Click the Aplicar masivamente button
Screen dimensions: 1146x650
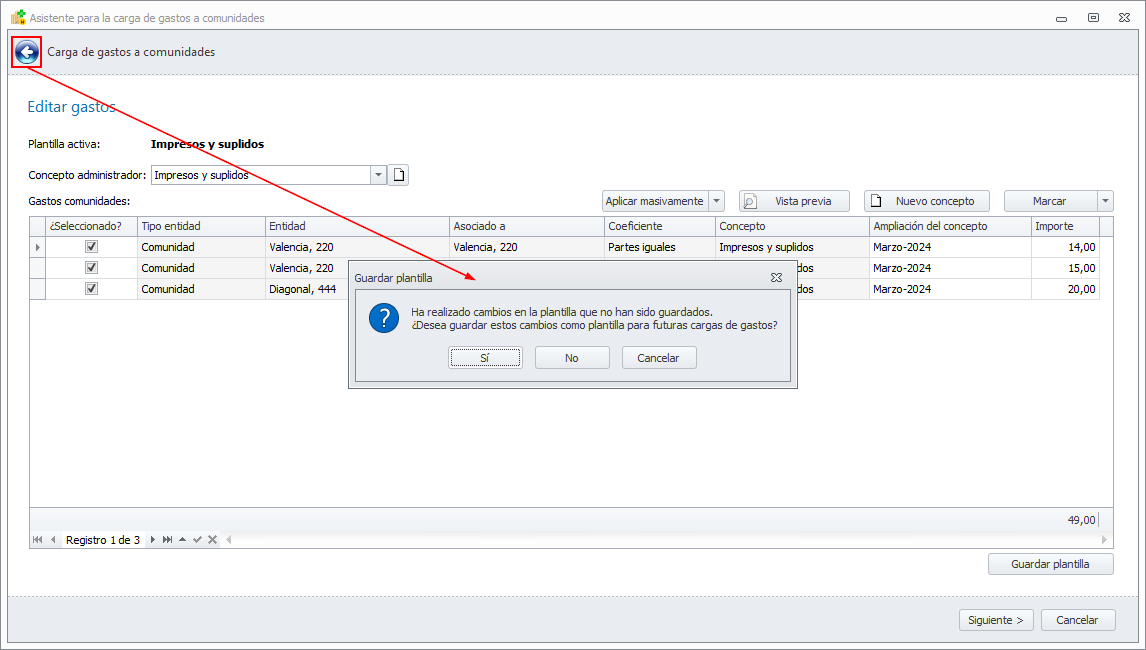(x=655, y=201)
